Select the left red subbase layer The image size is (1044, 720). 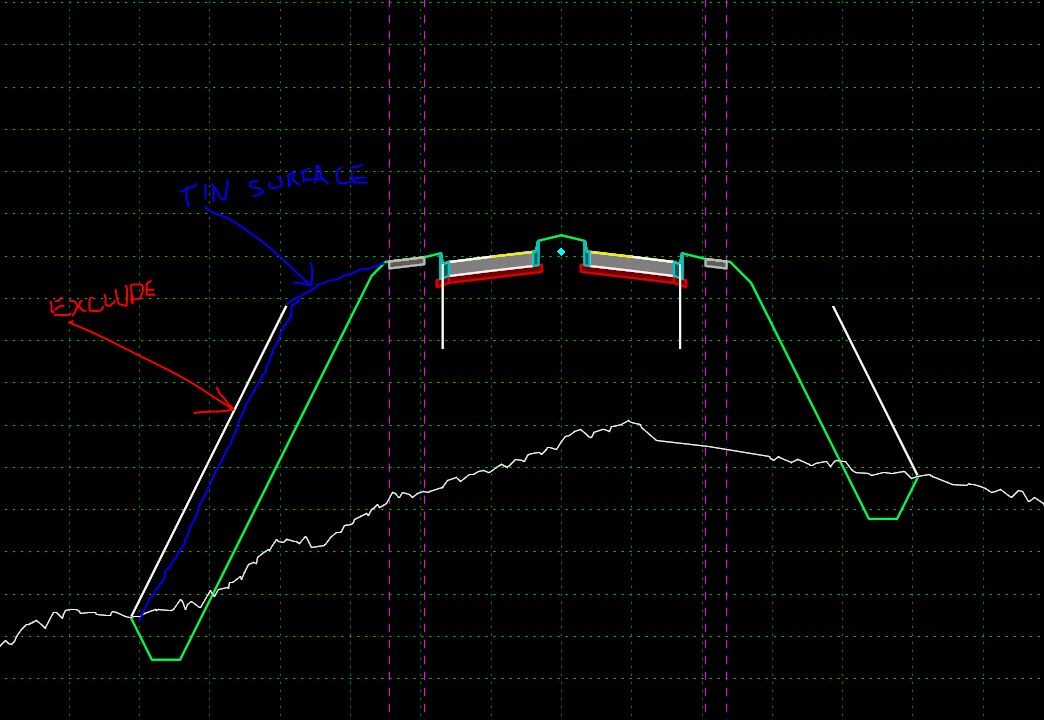pyautogui.click(x=489, y=276)
